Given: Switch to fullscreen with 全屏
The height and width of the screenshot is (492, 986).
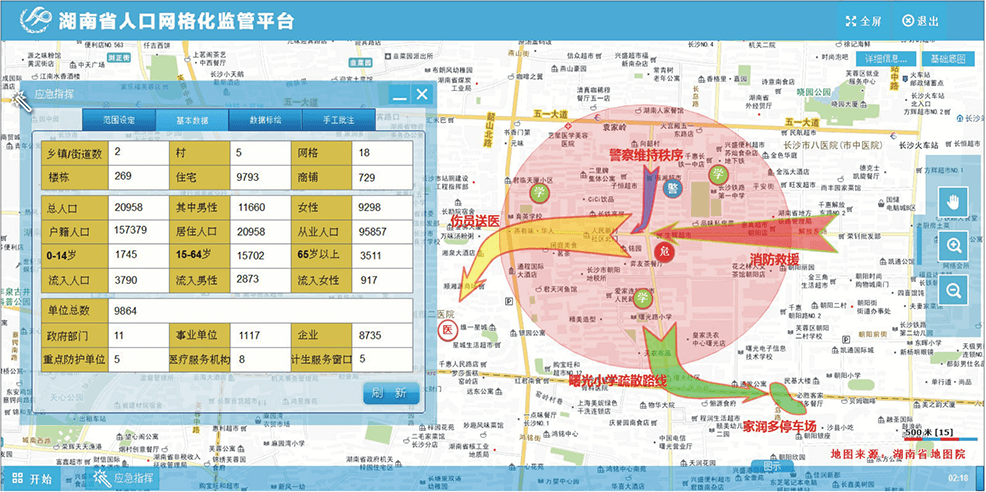Looking at the screenshot, I should 863,21.
